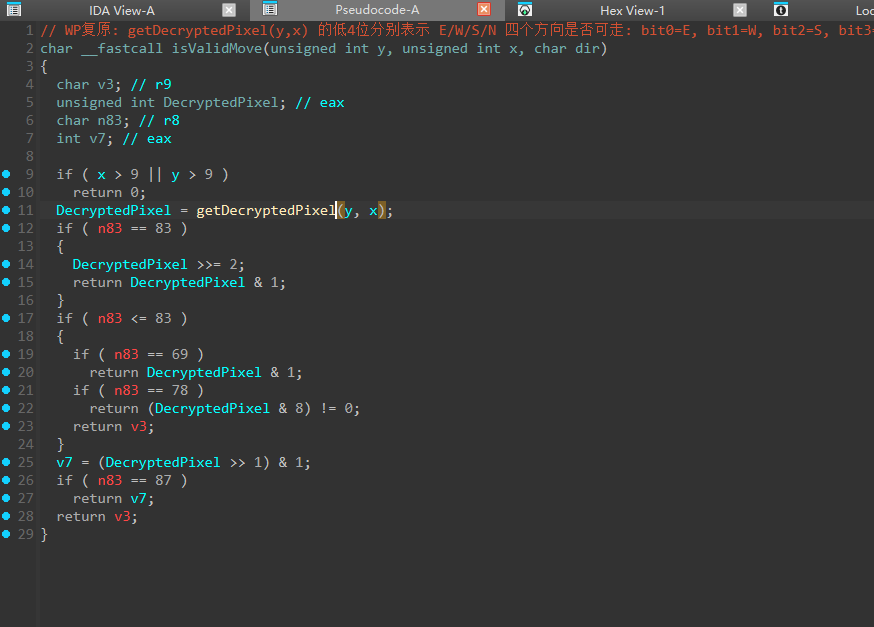Click the tab icon after Hex View-1
Viewport: 874px width, 627px height.
point(781,9)
